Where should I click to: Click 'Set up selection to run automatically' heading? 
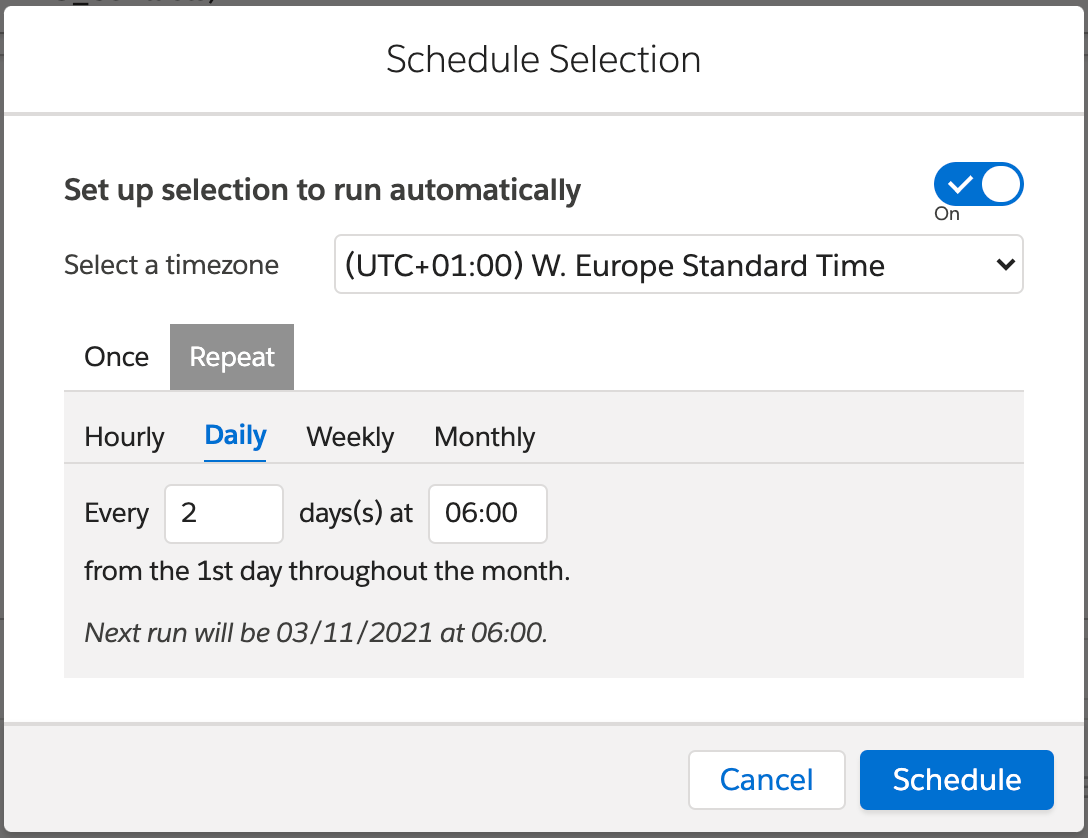322,190
